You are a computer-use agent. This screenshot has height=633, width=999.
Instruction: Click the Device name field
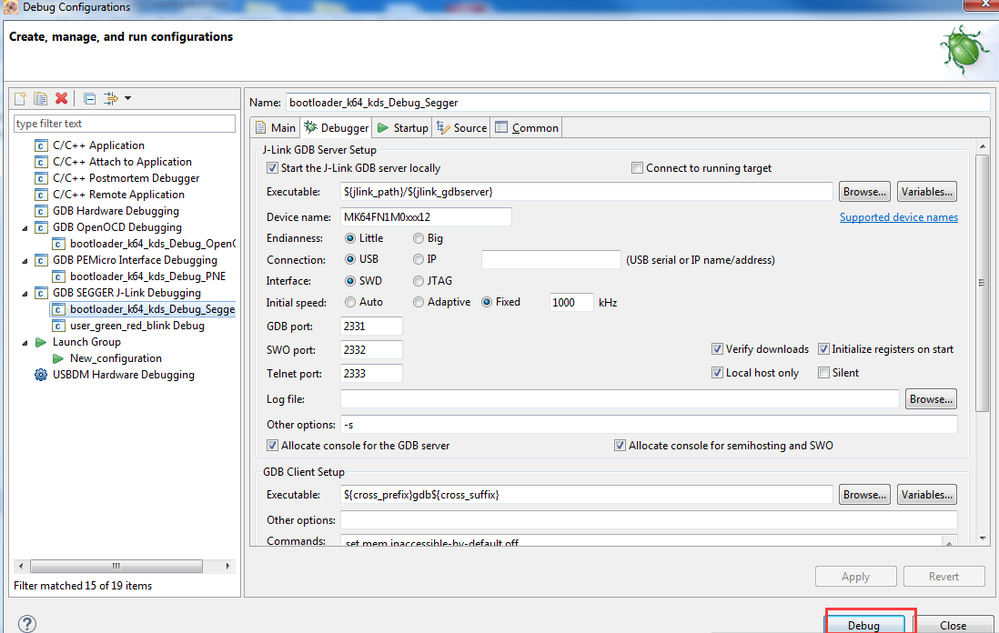(426, 217)
